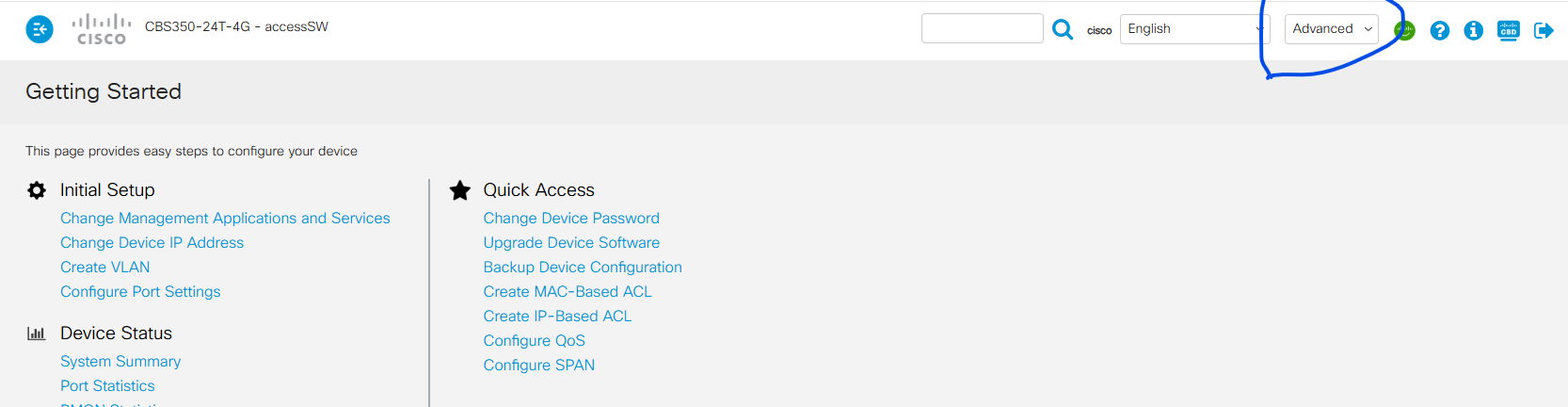Open the CBD dashboard icon

[1508, 31]
